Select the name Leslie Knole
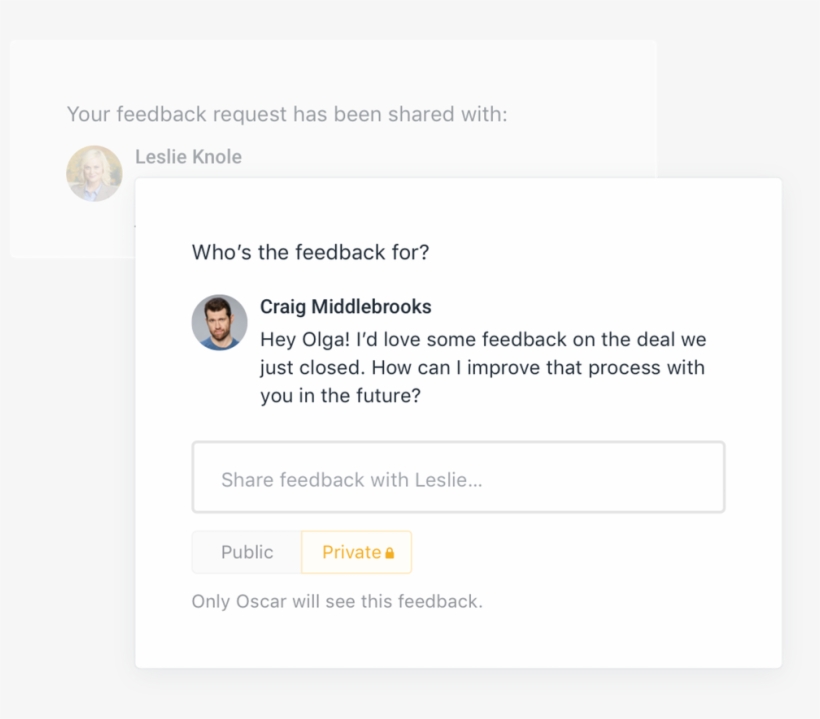This screenshot has width=820, height=719. click(x=188, y=157)
